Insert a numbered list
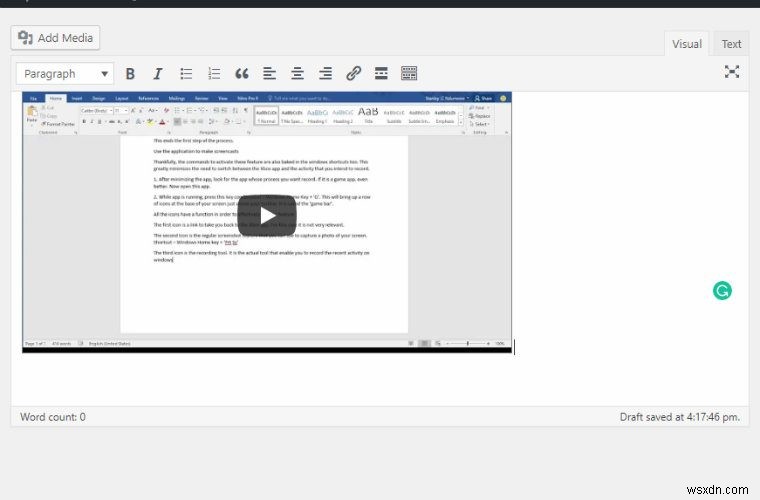Viewport: 760px width, 500px height. (214, 74)
